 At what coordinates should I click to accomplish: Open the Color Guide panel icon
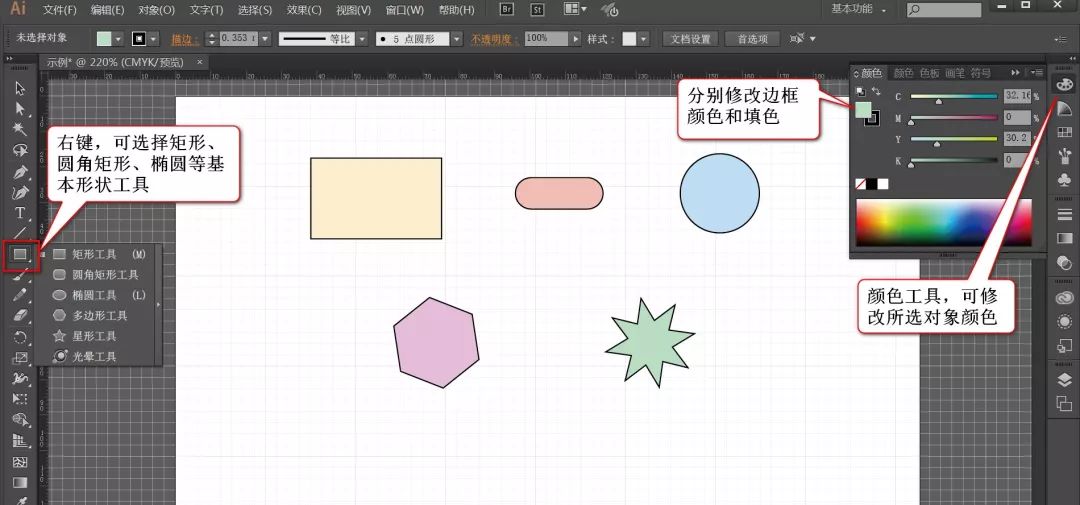(x=1064, y=107)
